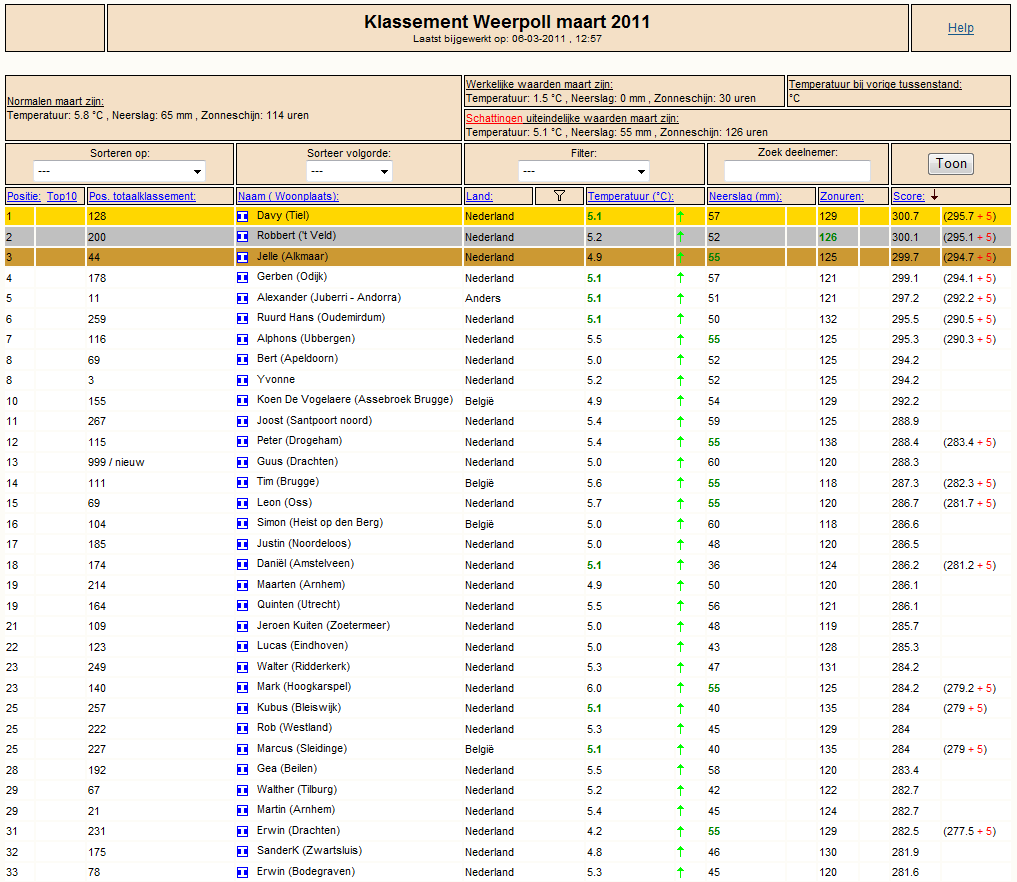The height and width of the screenshot is (882, 1017).
Task: Open info icon for Koen De Vogelaere
Action: (x=243, y=401)
